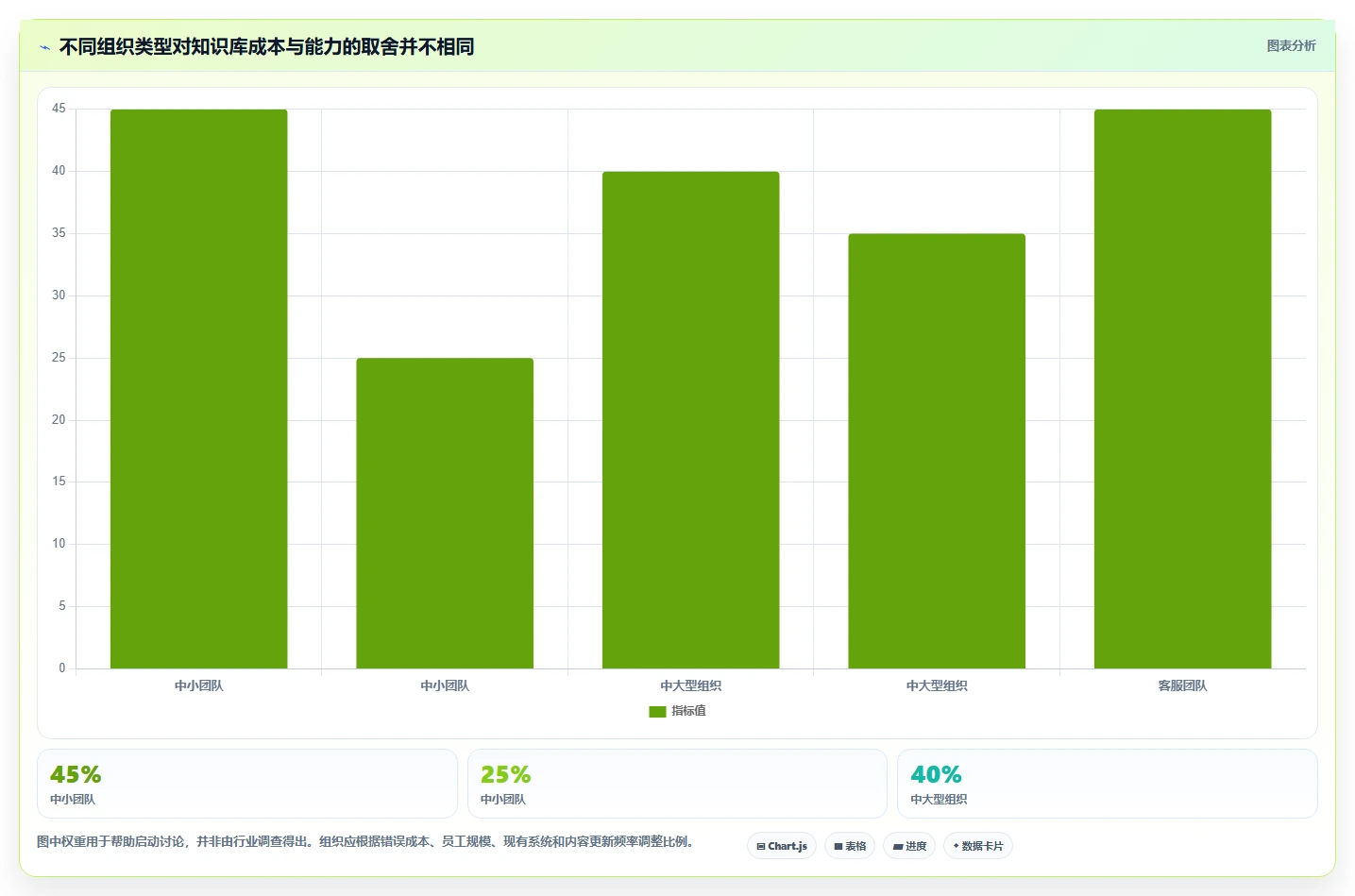Click the y-axis value 45

pyautogui.click(x=59, y=109)
